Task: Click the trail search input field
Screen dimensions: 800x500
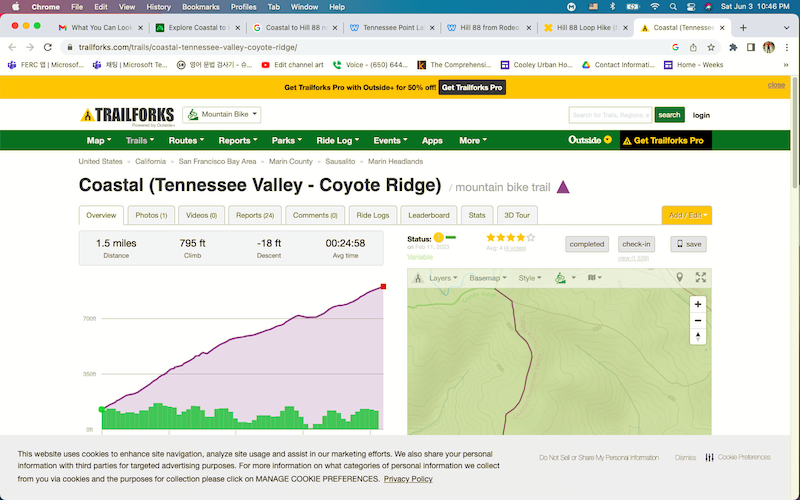Action: (610, 115)
